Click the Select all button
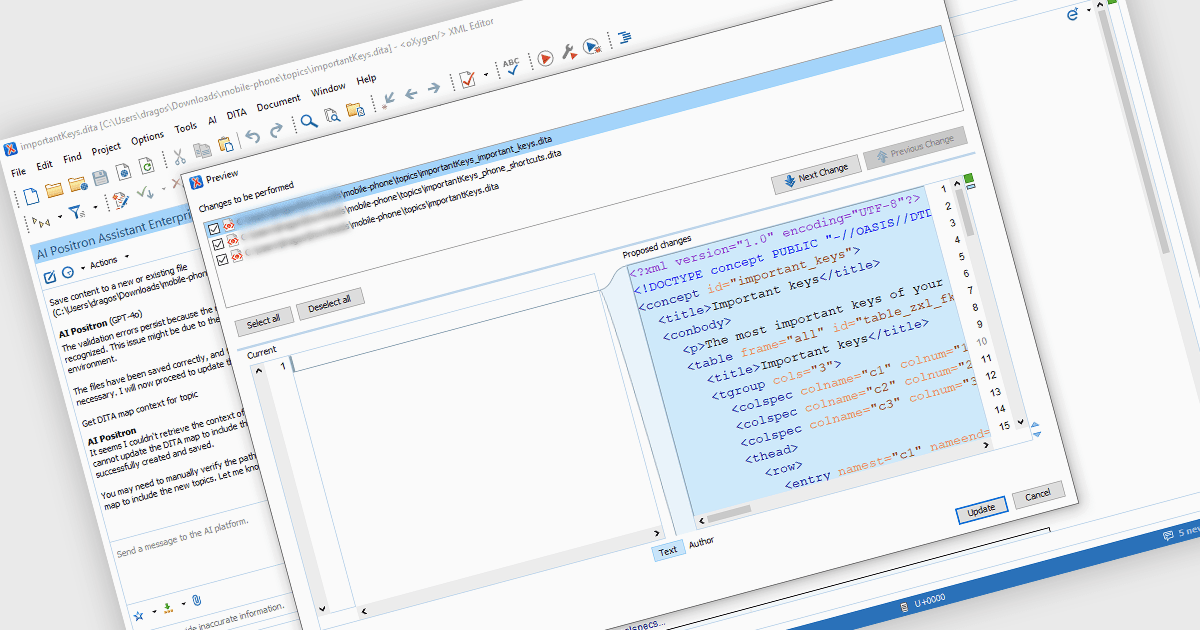The height and width of the screenshot is (630, 1200). (x=263, y=323)
